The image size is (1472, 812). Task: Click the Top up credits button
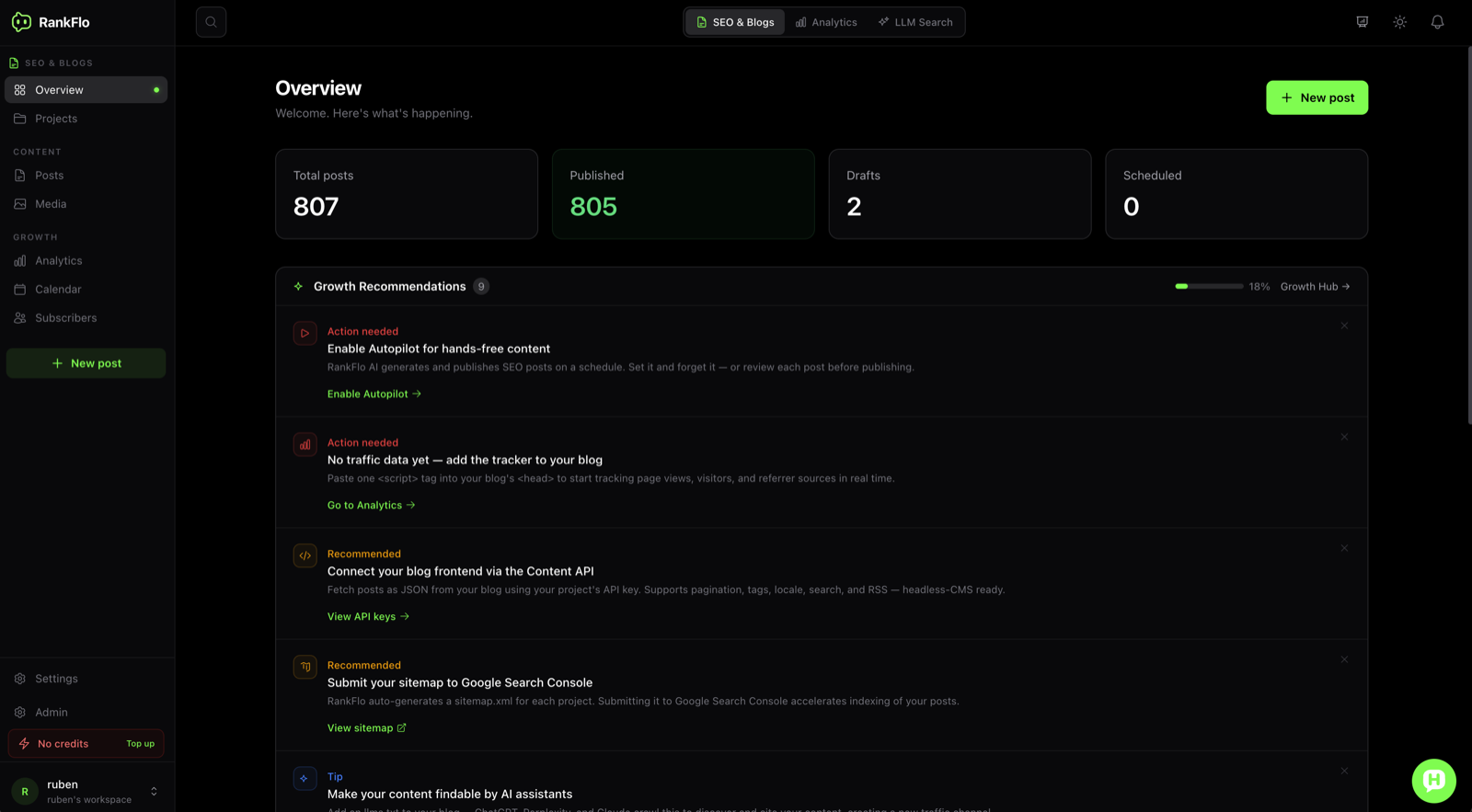pyautogui.click(x=140, y=744)
